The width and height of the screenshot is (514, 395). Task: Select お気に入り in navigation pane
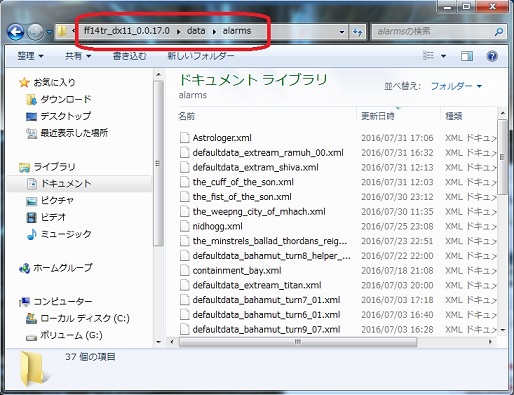54,82
